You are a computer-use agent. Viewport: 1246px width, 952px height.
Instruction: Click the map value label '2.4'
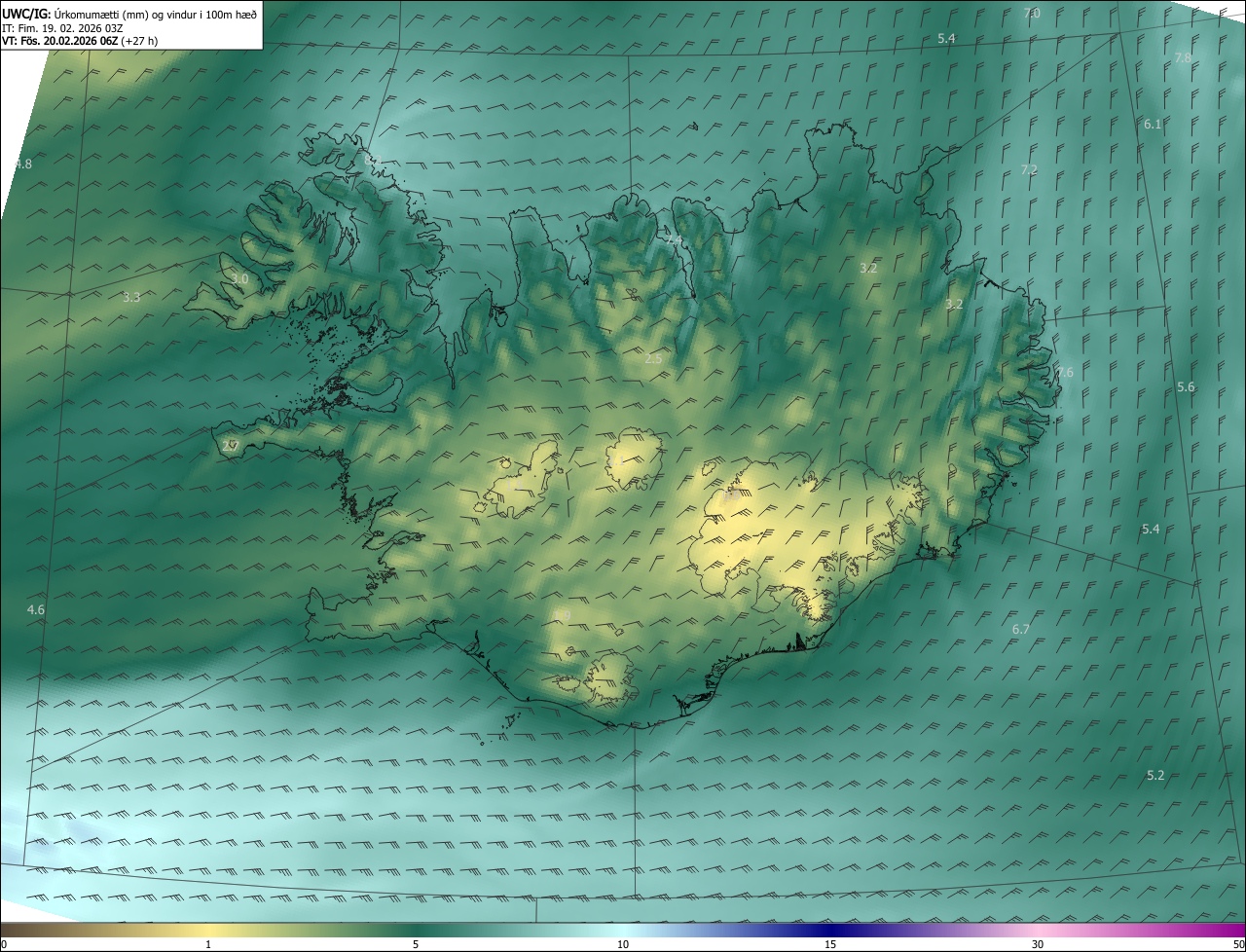point(674,239)
